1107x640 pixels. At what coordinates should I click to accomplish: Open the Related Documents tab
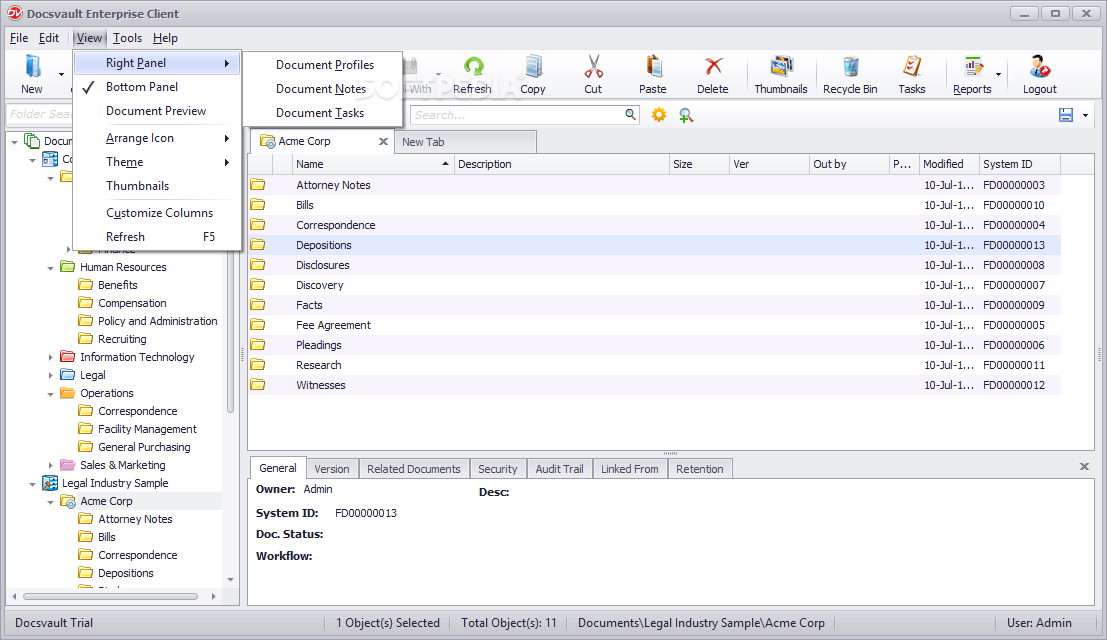(413, 469)
